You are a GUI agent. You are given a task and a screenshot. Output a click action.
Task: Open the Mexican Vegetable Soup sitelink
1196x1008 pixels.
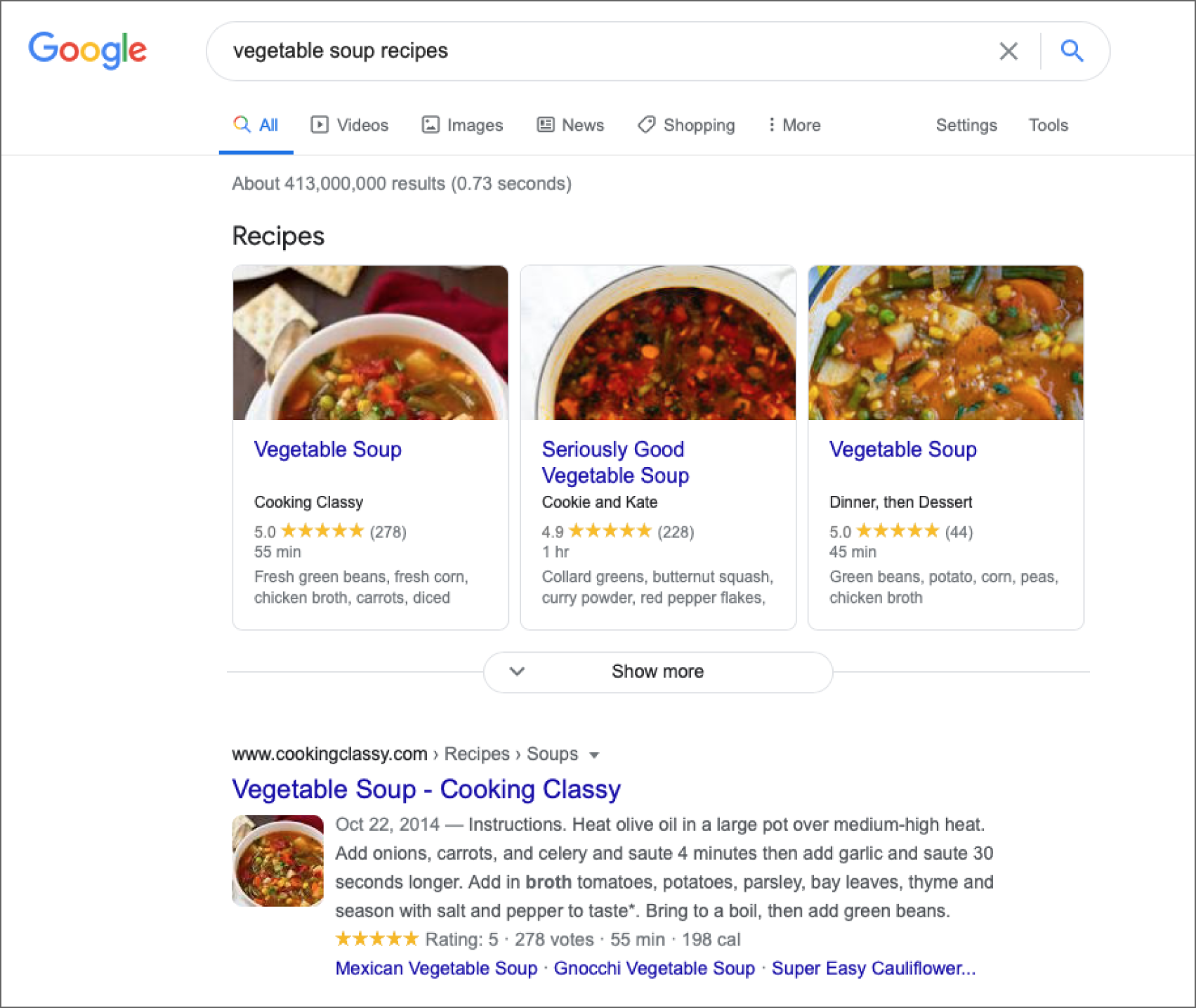(x=435, y=968)
